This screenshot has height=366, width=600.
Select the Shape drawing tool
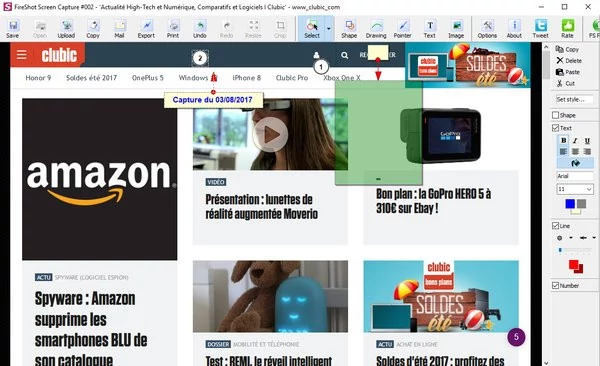pos(349,29)
